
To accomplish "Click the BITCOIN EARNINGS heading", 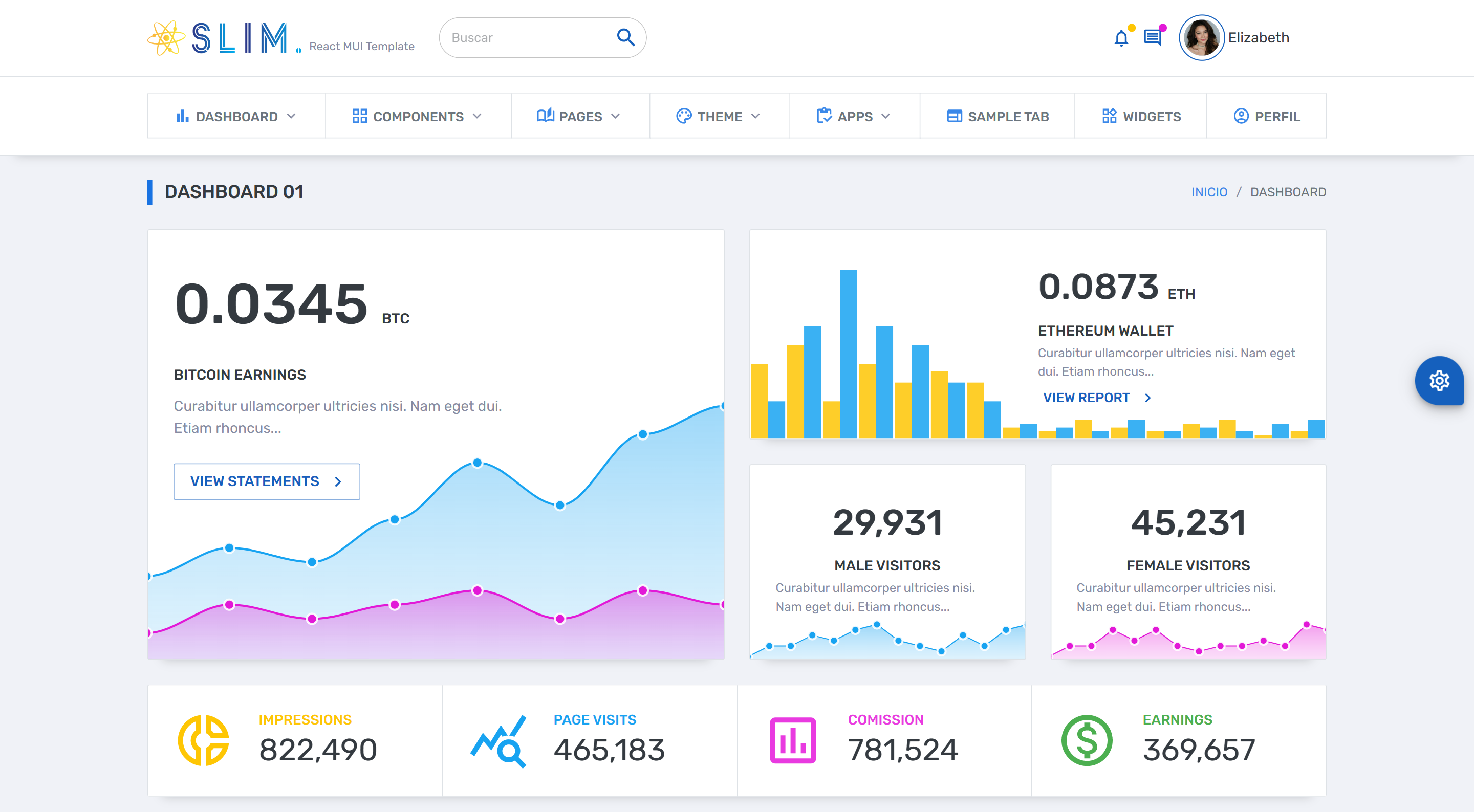I will (x=240, y=375).
